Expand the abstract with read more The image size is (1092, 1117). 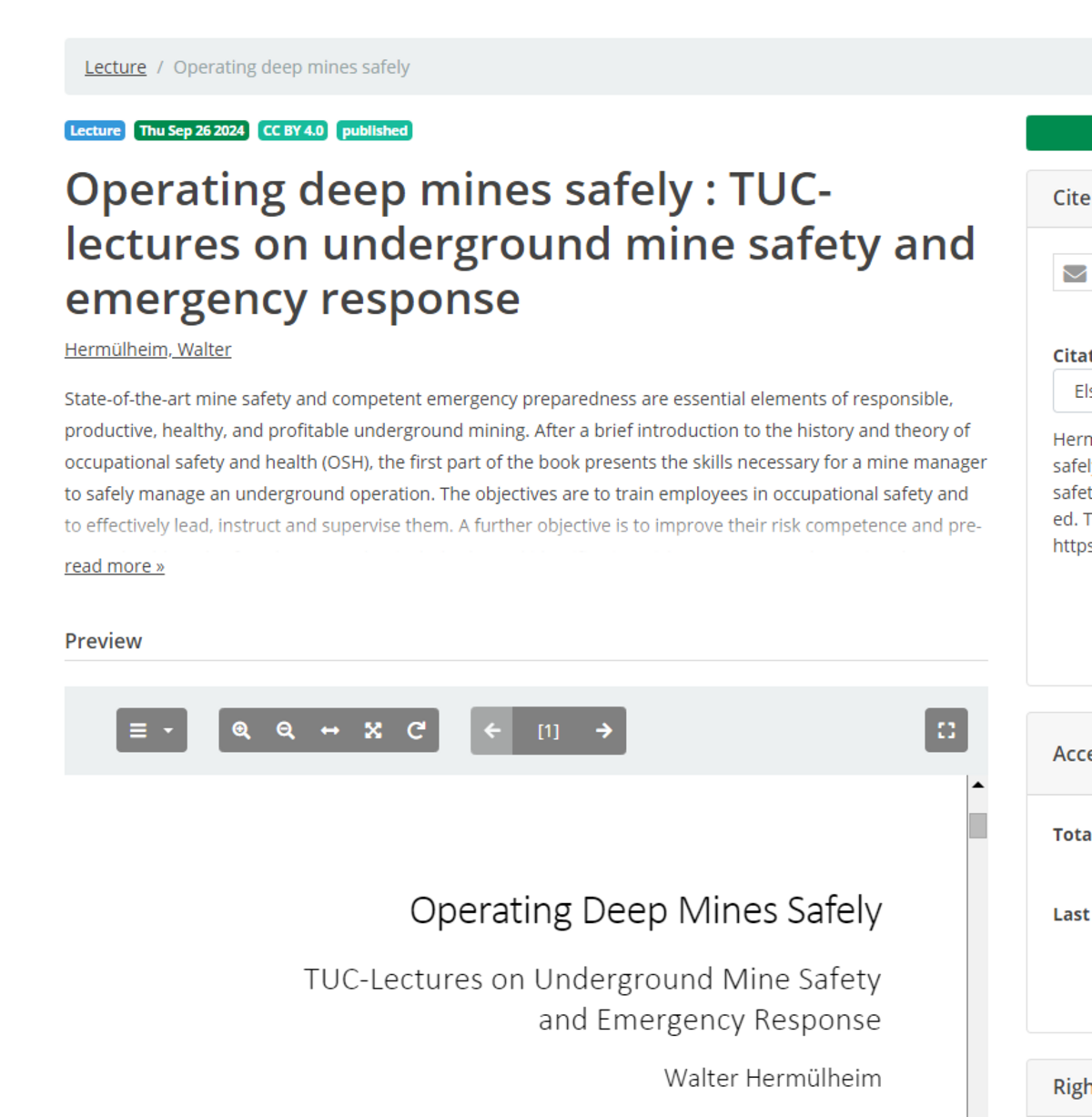115,565
